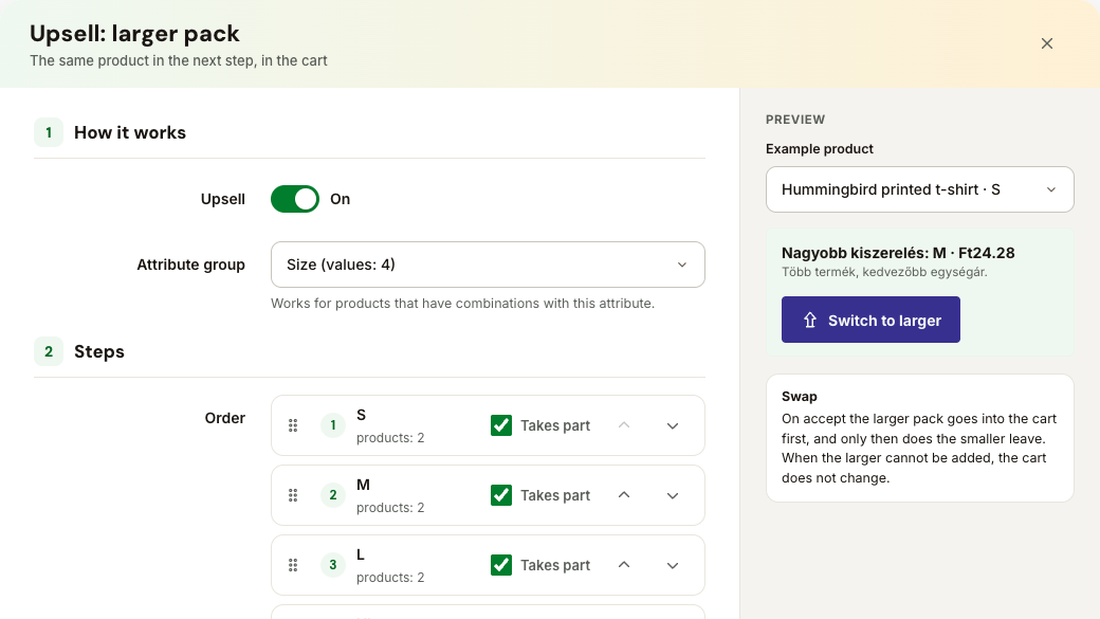Click the step number 1 badge for S

tap(333, 425)
